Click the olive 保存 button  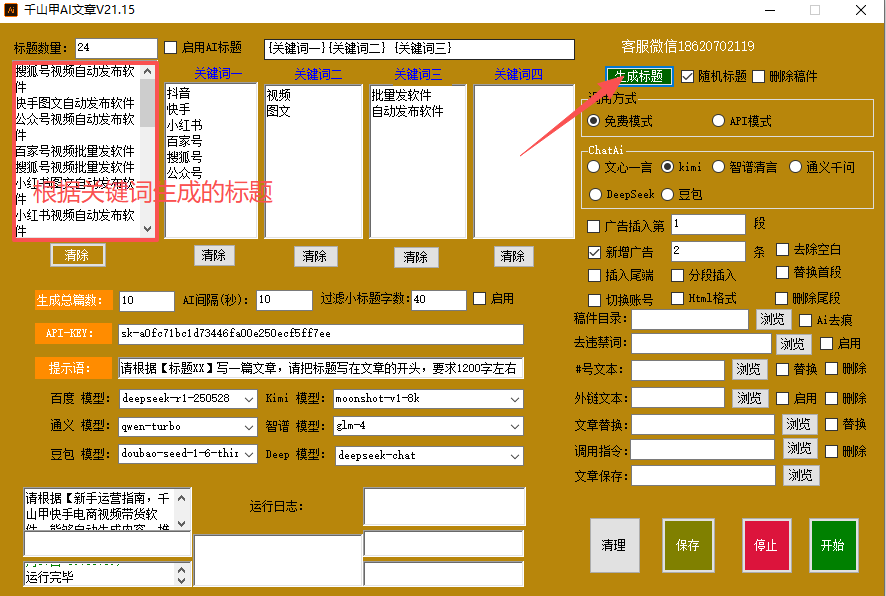[688, 545]
